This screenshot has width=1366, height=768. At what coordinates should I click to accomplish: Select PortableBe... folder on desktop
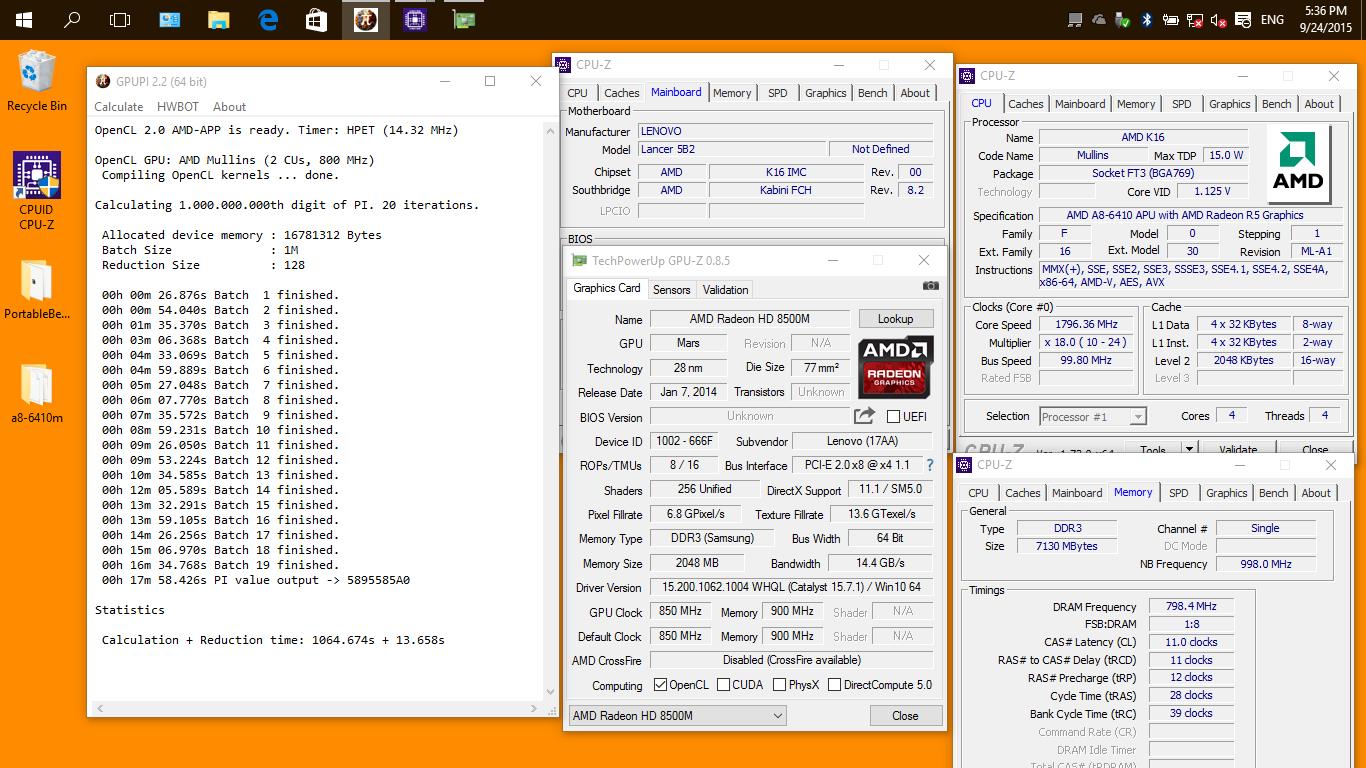[x=37, y=290]
